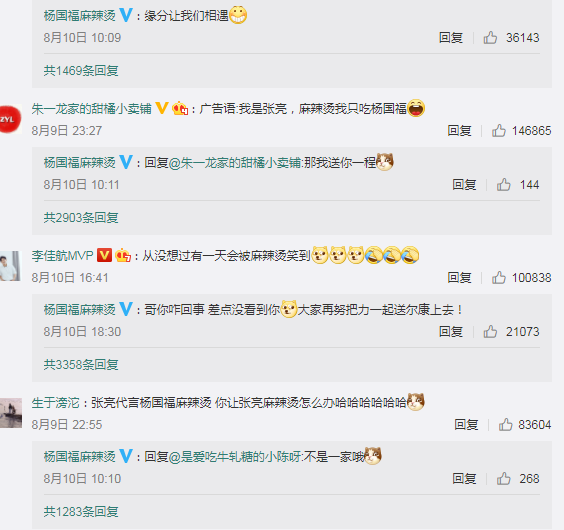Like the comment with 146865 likes
Viewport: 564px width, 530px height.
pyautogui.click(x=499, y=131)
